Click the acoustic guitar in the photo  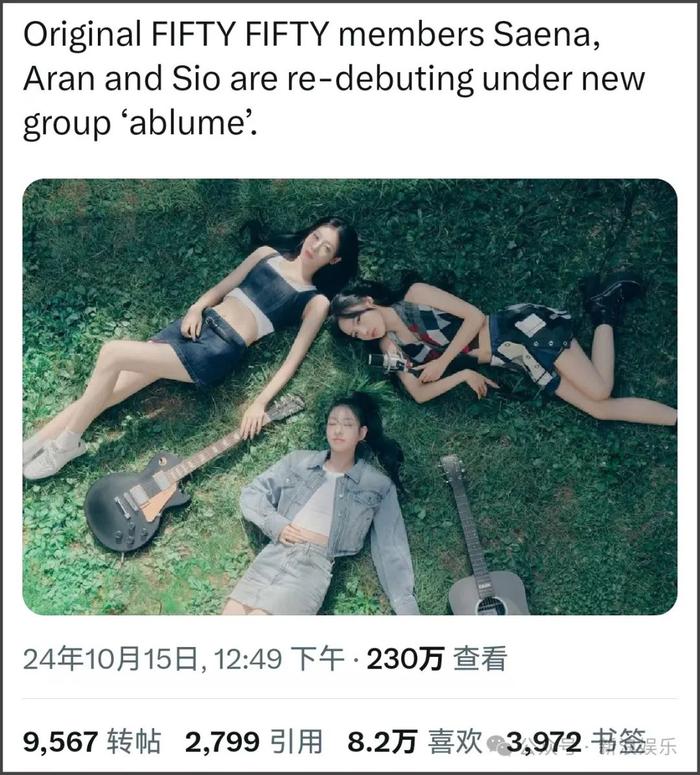click(483, 537)
